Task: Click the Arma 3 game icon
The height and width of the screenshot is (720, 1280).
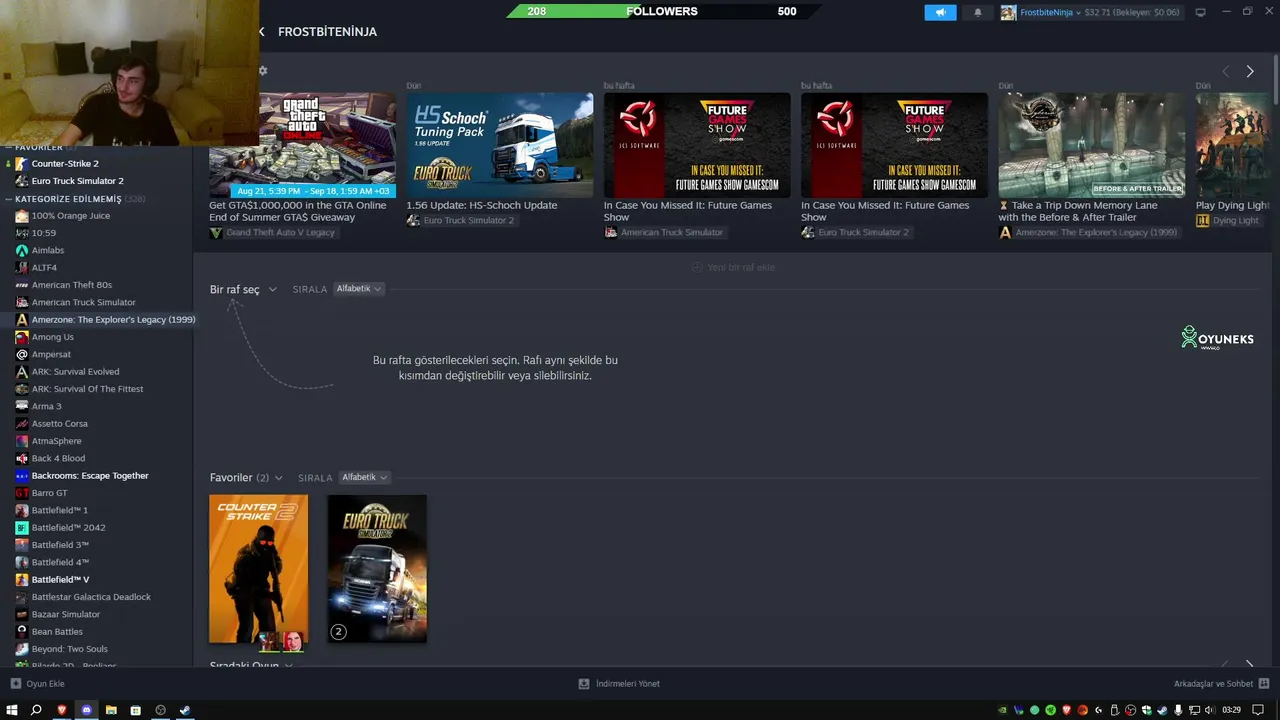Action: (21, 406)
